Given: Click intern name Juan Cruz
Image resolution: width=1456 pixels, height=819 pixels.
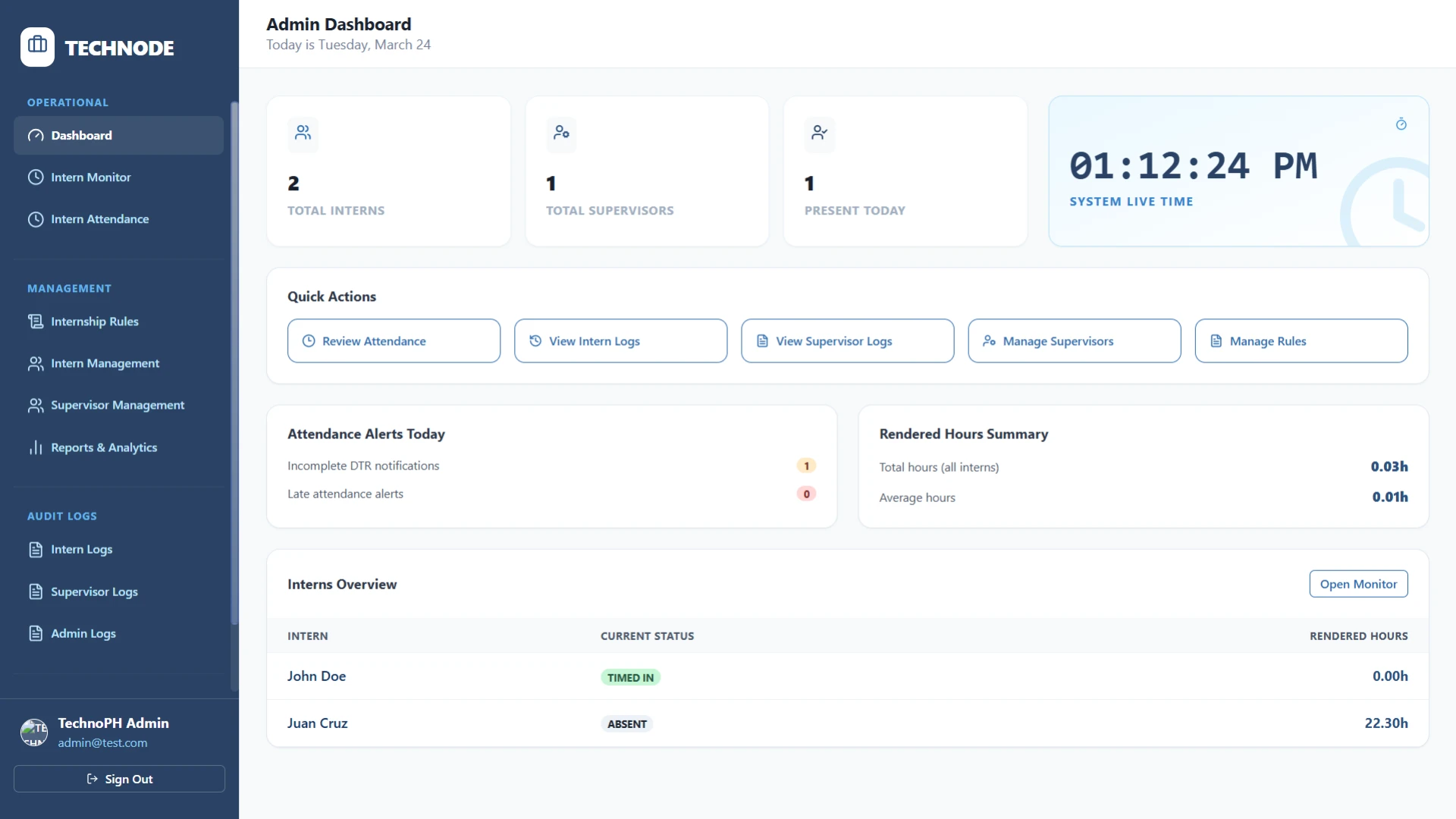Looking at the screenshot, I should 317,723.
